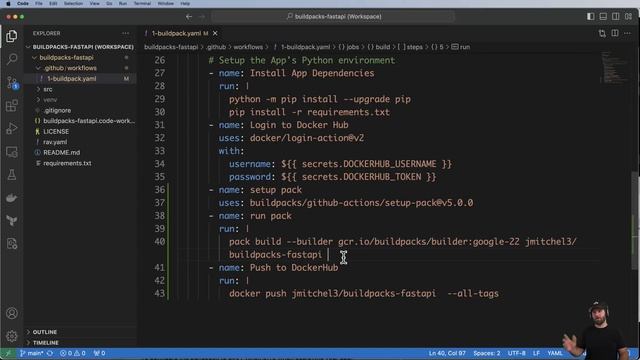The height and width of the screenshot is (360, 640).
Task: Select 1-buildpack.yaml in file tree
Action: pyautogui.click(x=80, y=79)
